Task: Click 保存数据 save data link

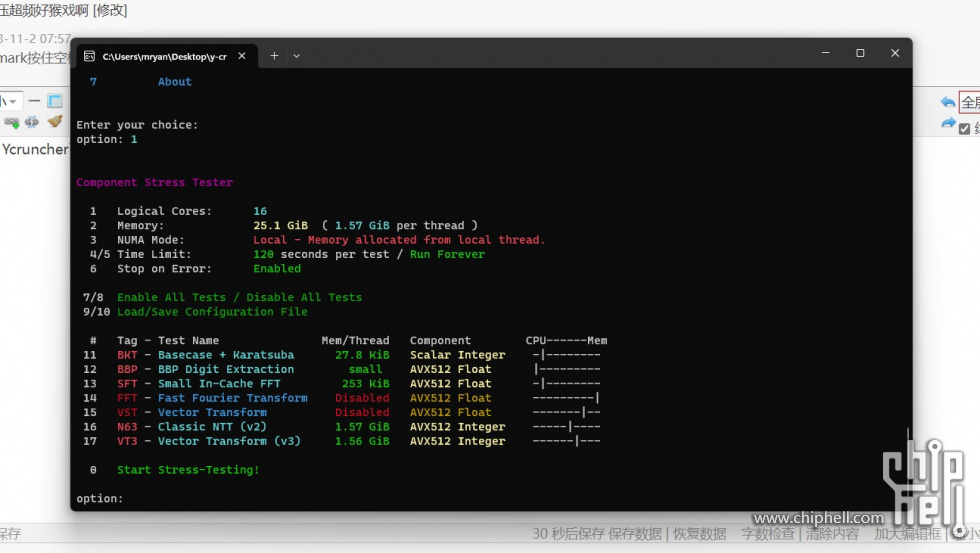Action: click(x=635, y=534)
